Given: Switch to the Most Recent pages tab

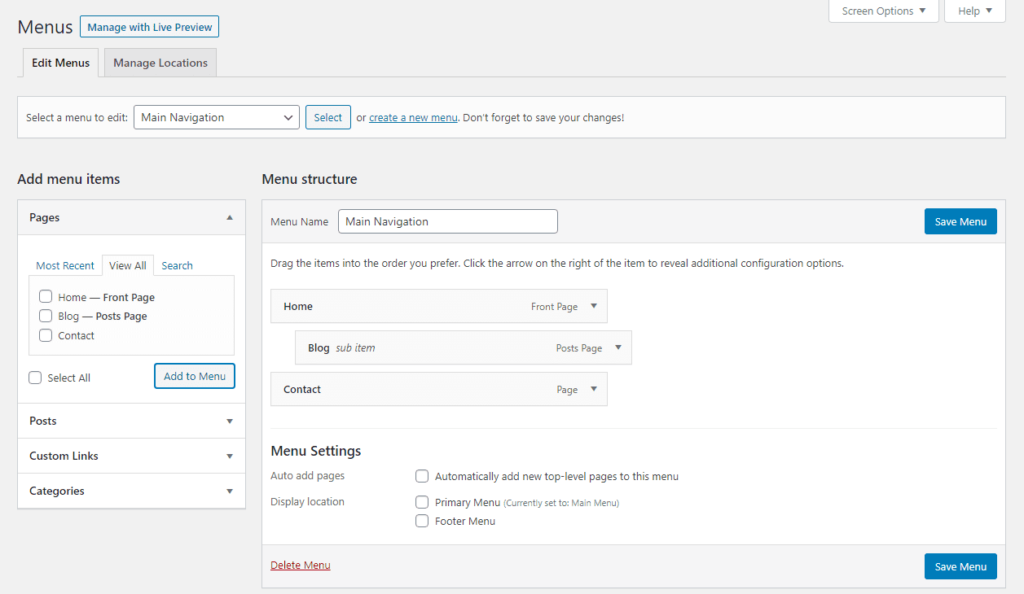Looking at the screenshot, I should point(65,266).
